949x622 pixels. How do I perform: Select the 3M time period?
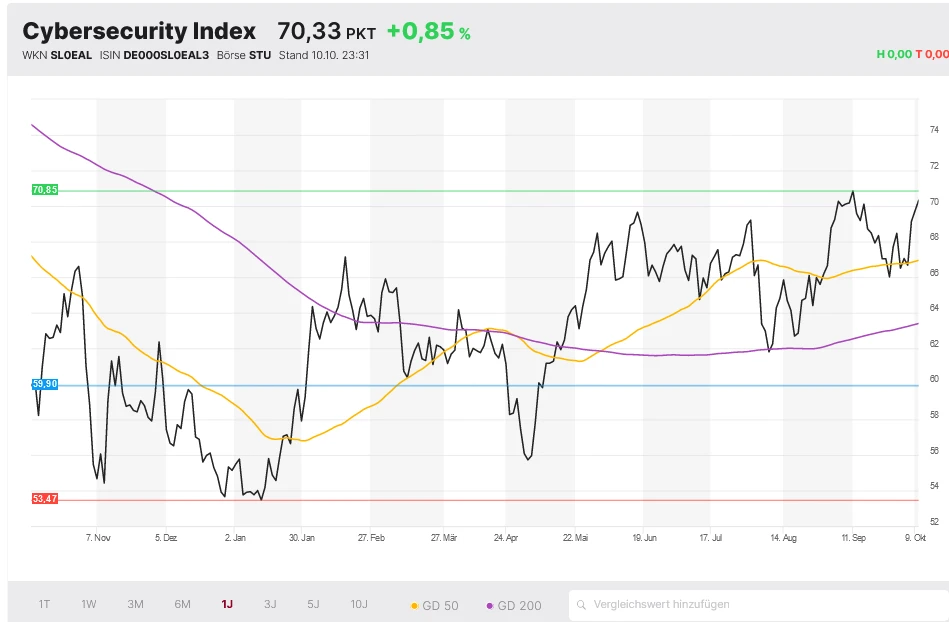pos(135,604)
